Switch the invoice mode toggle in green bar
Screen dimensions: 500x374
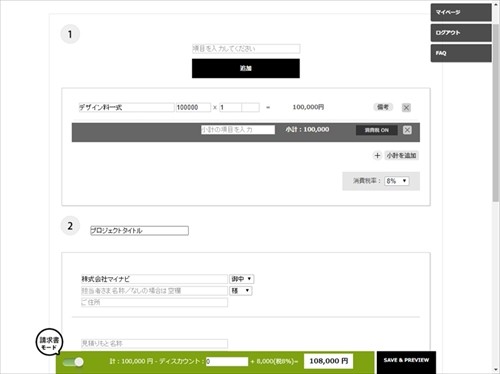pyautogui.click(x=74, y=362)
